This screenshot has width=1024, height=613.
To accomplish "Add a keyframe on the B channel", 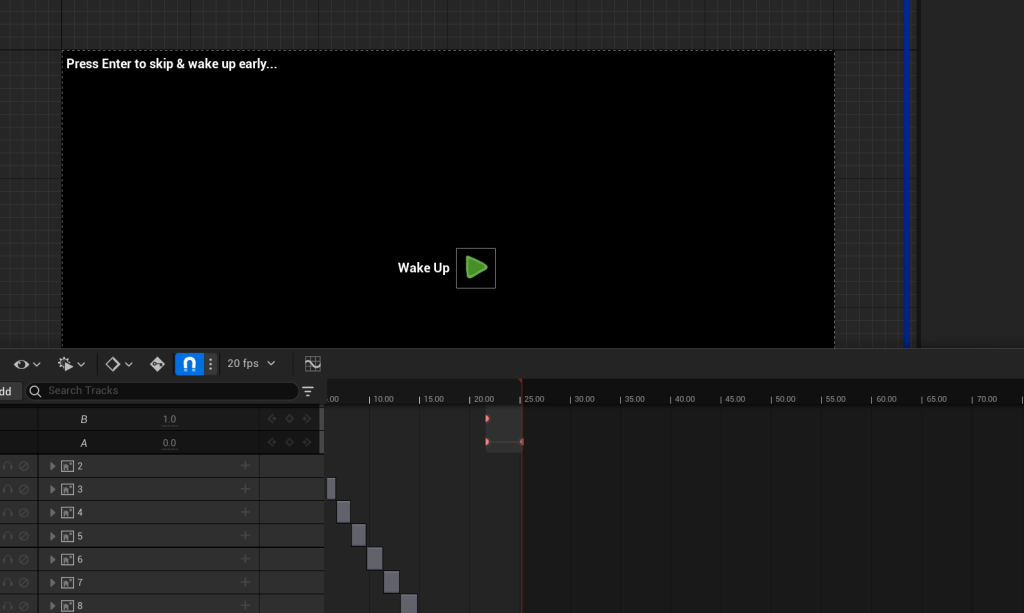I will coord(289,419).
